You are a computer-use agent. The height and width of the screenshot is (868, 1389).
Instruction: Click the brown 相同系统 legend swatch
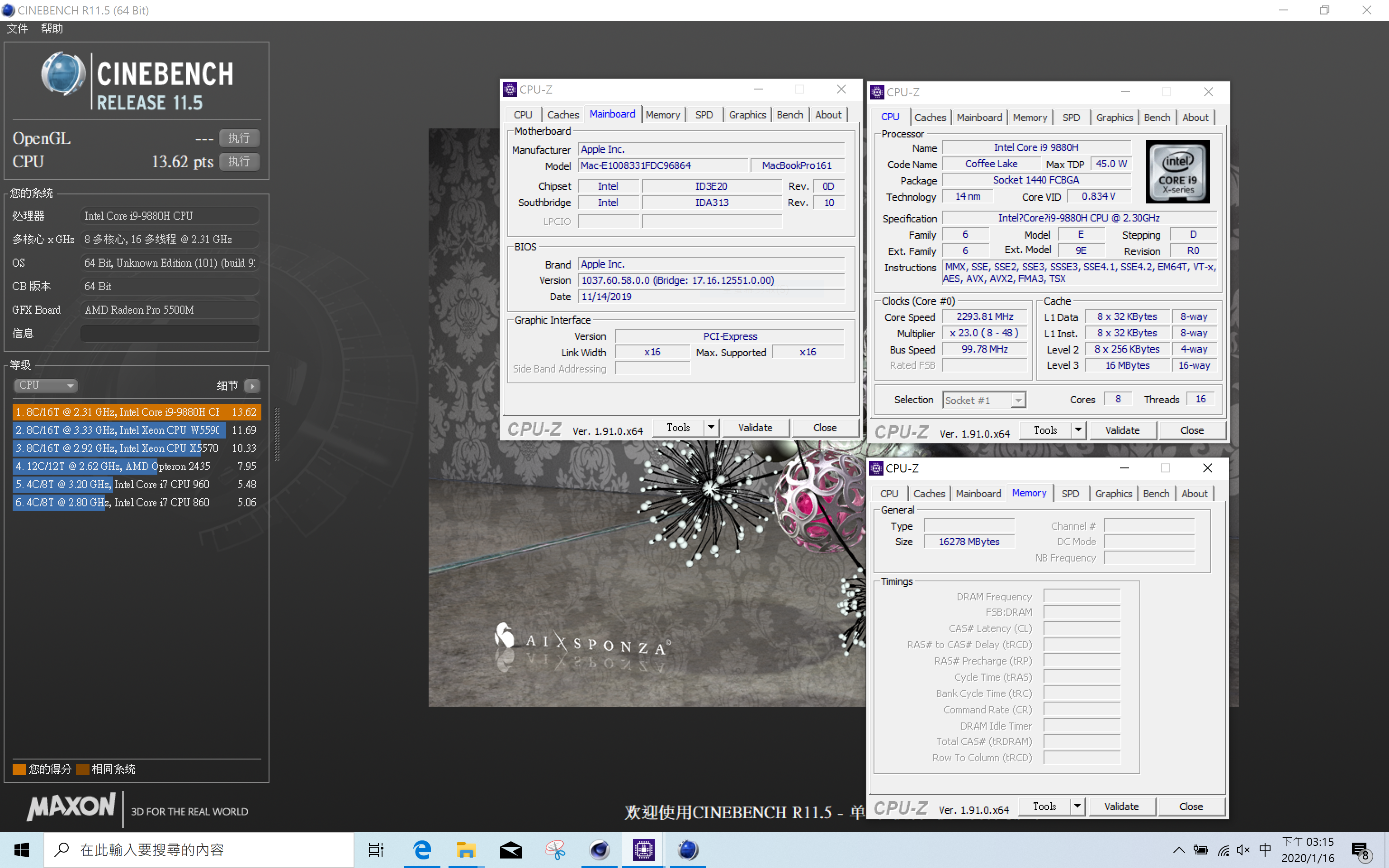pos(83,769)
